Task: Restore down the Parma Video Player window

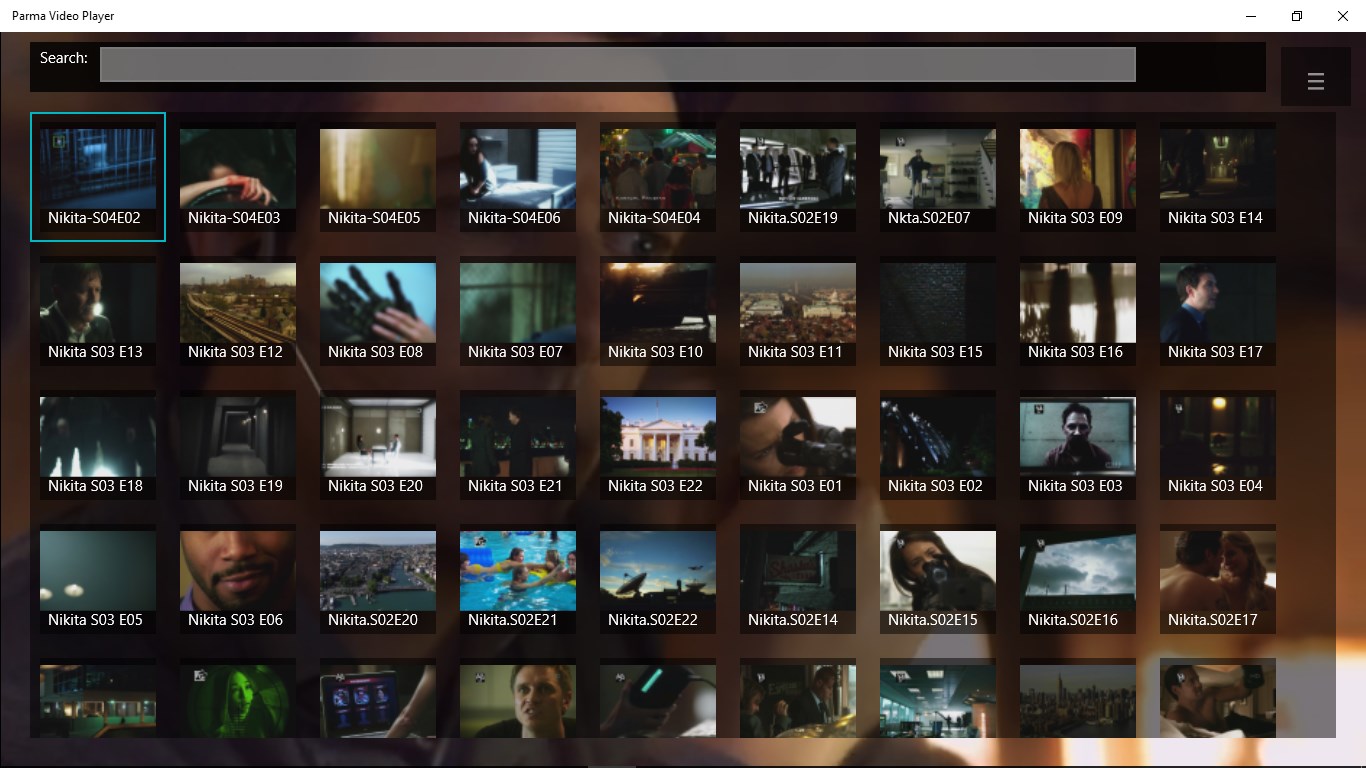Action: pos(1297,16)
